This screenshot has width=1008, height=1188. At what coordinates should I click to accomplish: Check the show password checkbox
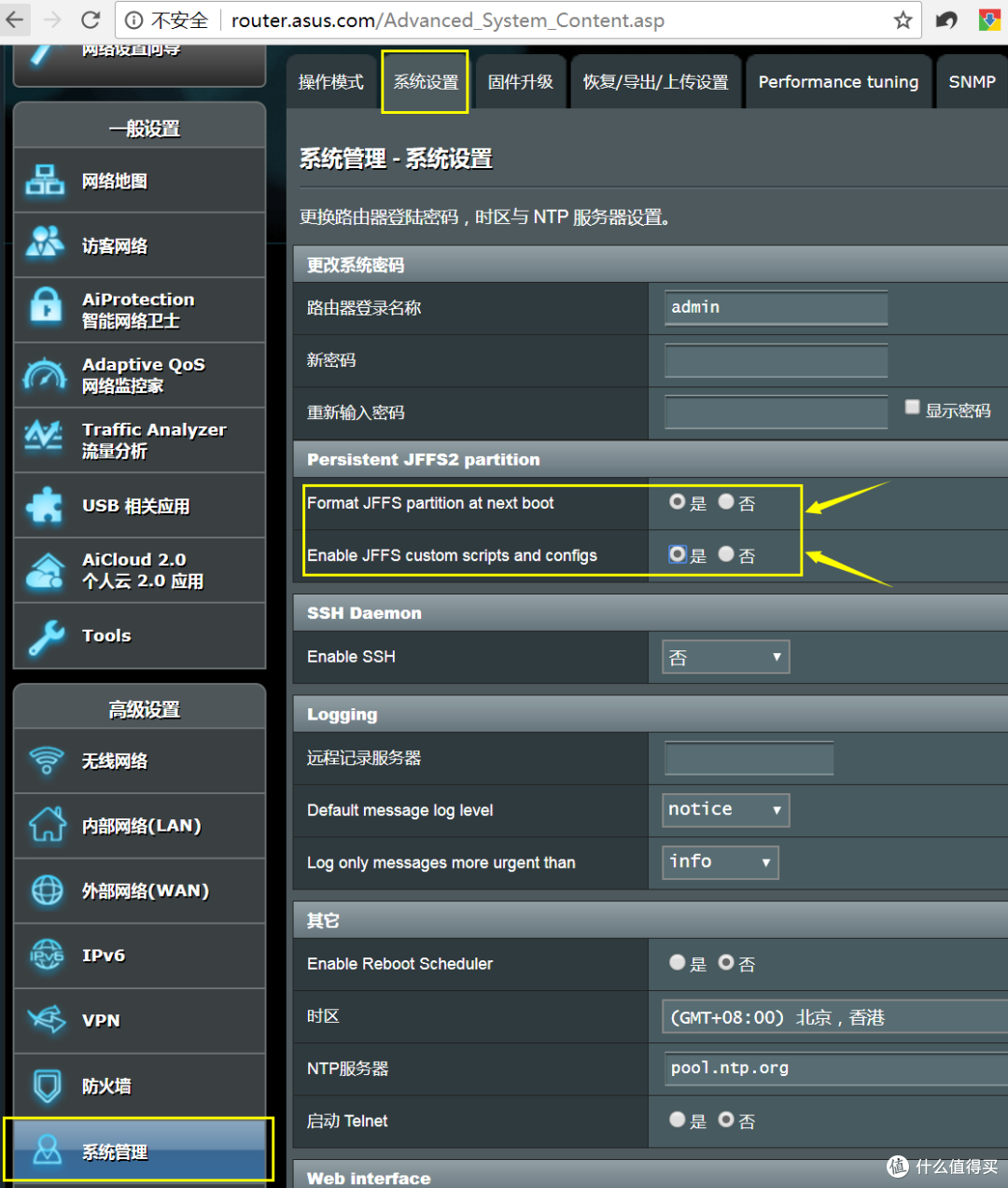(x=913, y=408)
